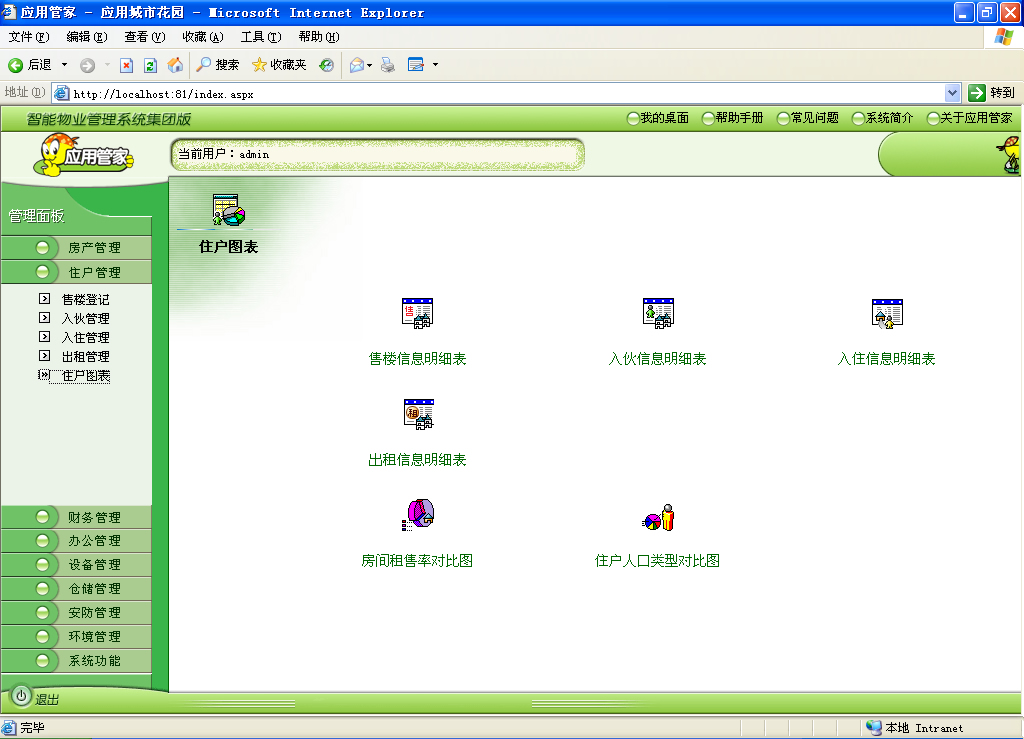
Task: Select 售楼登记 in the sidebar tree
Action: [x=85, y=300]
